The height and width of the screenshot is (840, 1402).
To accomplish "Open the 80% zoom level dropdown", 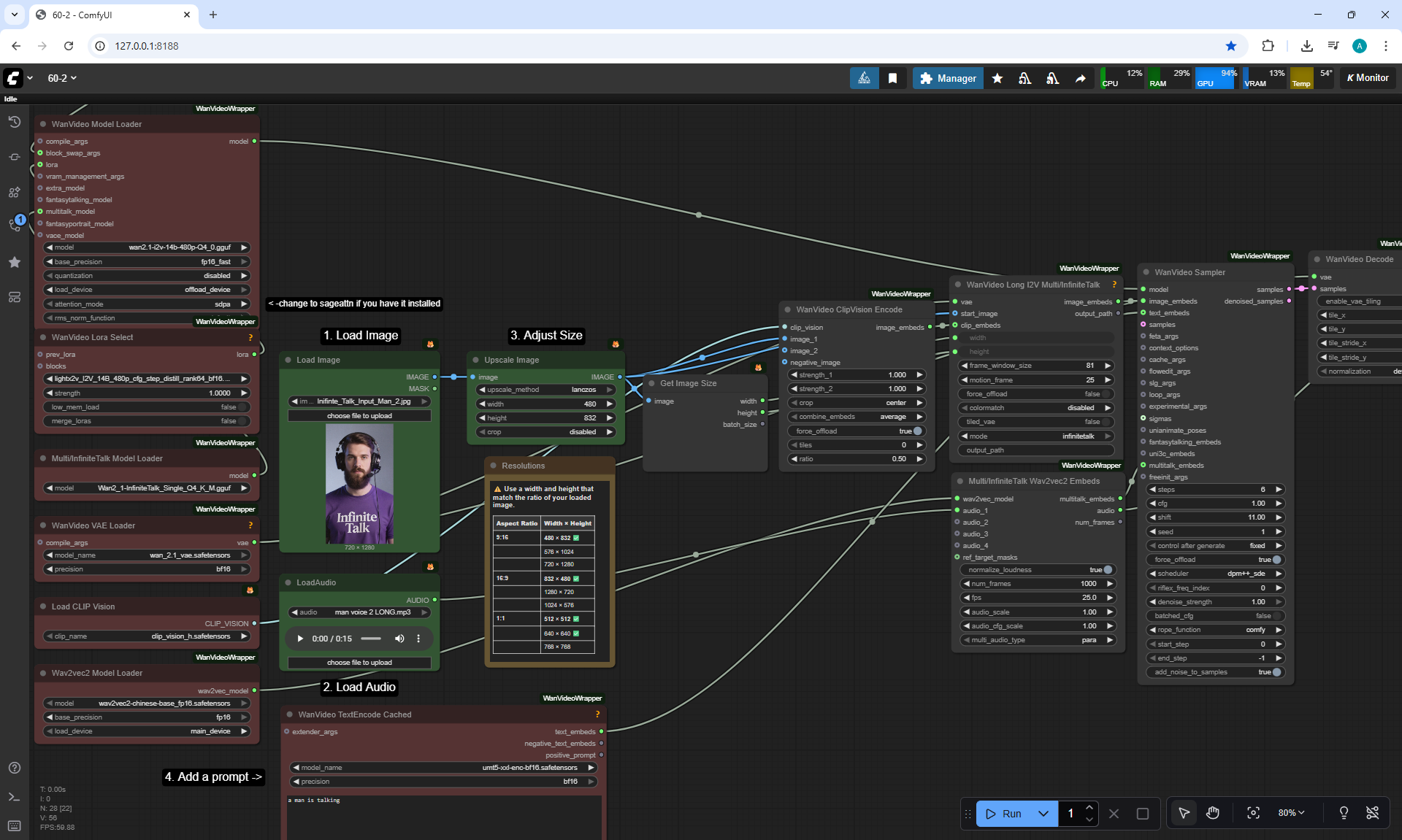I will point(1291,813).
